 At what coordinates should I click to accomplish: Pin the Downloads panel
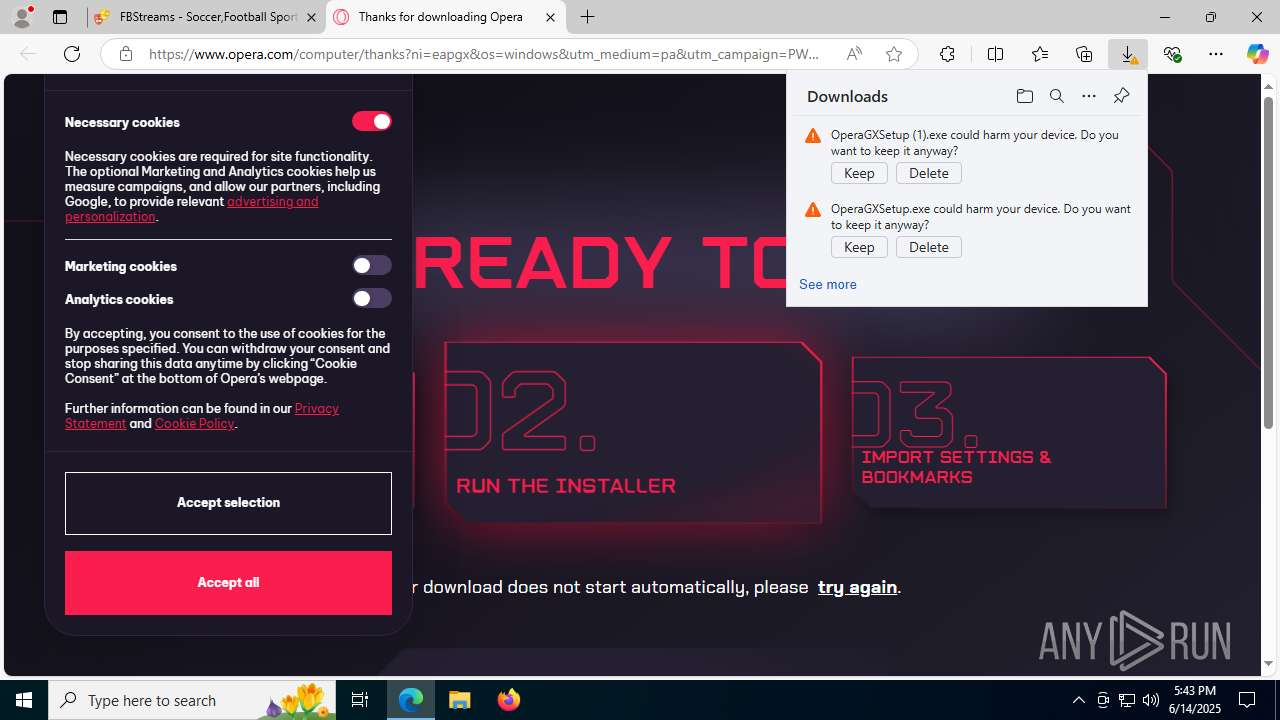[x=1121, y=96]
